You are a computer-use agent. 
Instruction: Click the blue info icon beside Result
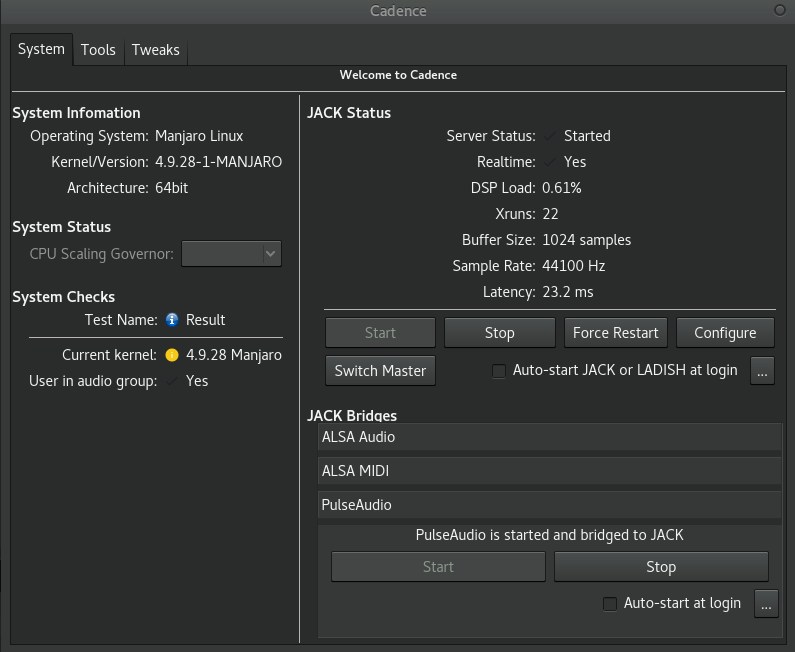tap(172, 320)
